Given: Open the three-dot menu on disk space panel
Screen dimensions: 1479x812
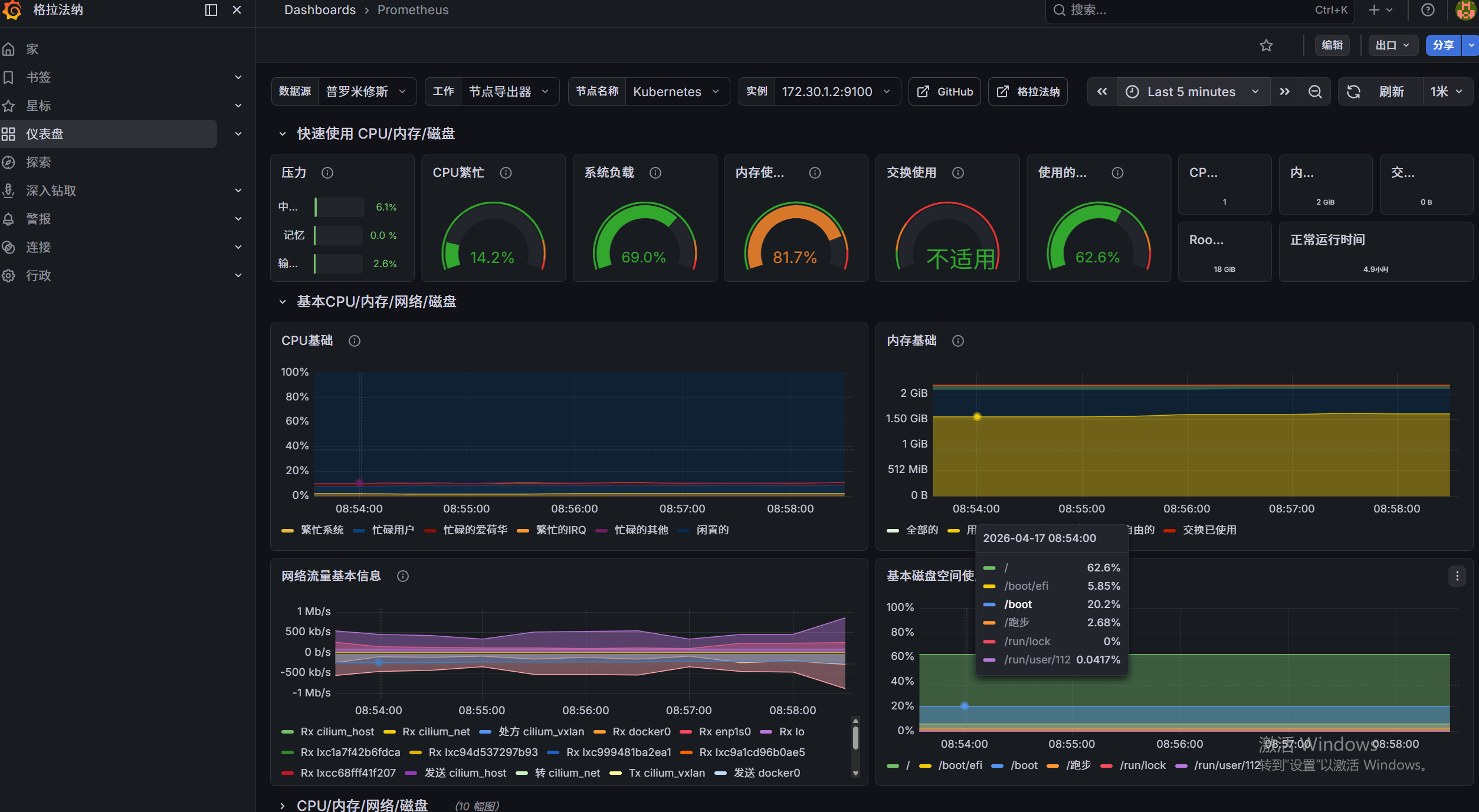Looking at the screenshot, I should [x=1457, y=576].
